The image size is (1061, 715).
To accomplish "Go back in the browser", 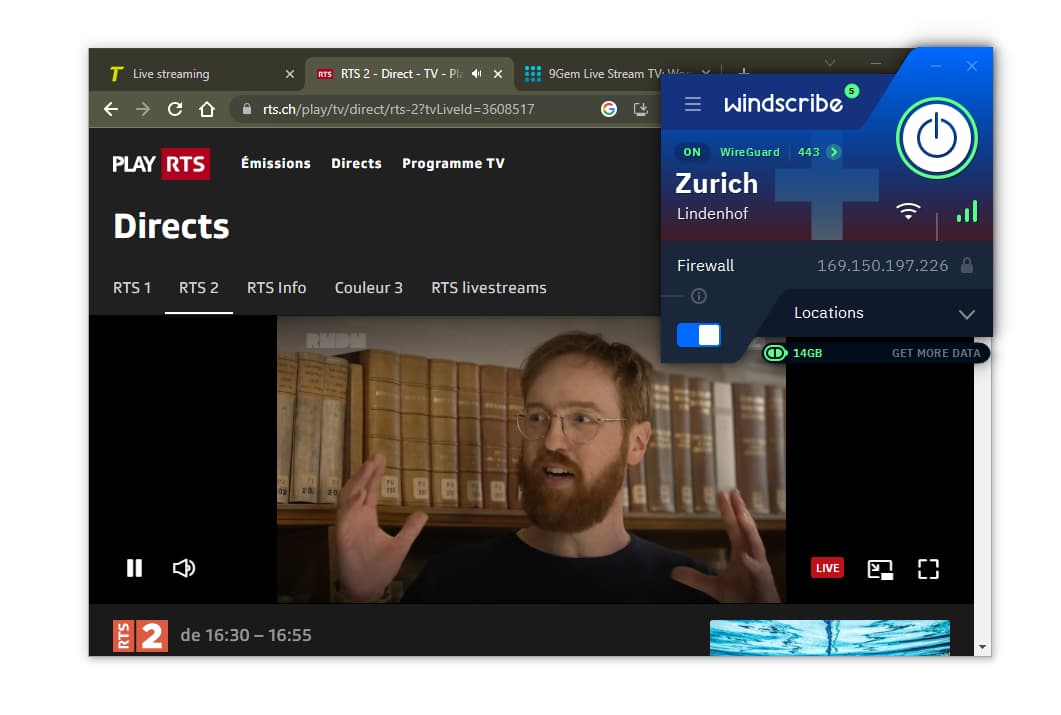I will point(111,109).
